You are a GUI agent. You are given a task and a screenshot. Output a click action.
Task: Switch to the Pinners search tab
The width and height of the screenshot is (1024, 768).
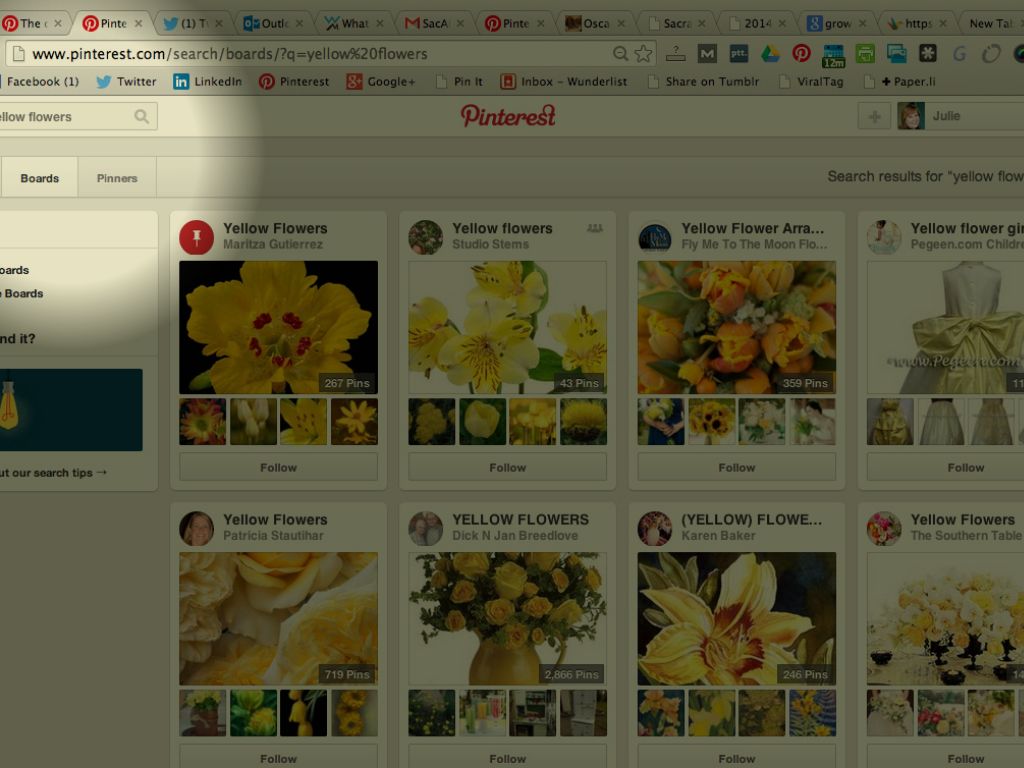pyautogui.click(x=117, y=178)
